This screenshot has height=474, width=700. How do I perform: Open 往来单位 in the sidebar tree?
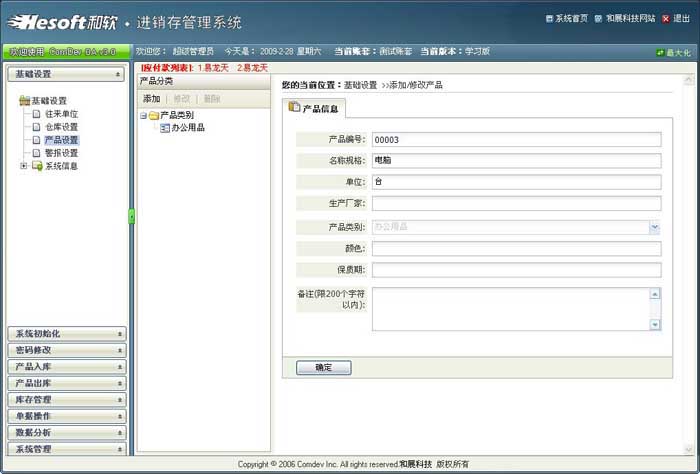(x=61, y=114)
